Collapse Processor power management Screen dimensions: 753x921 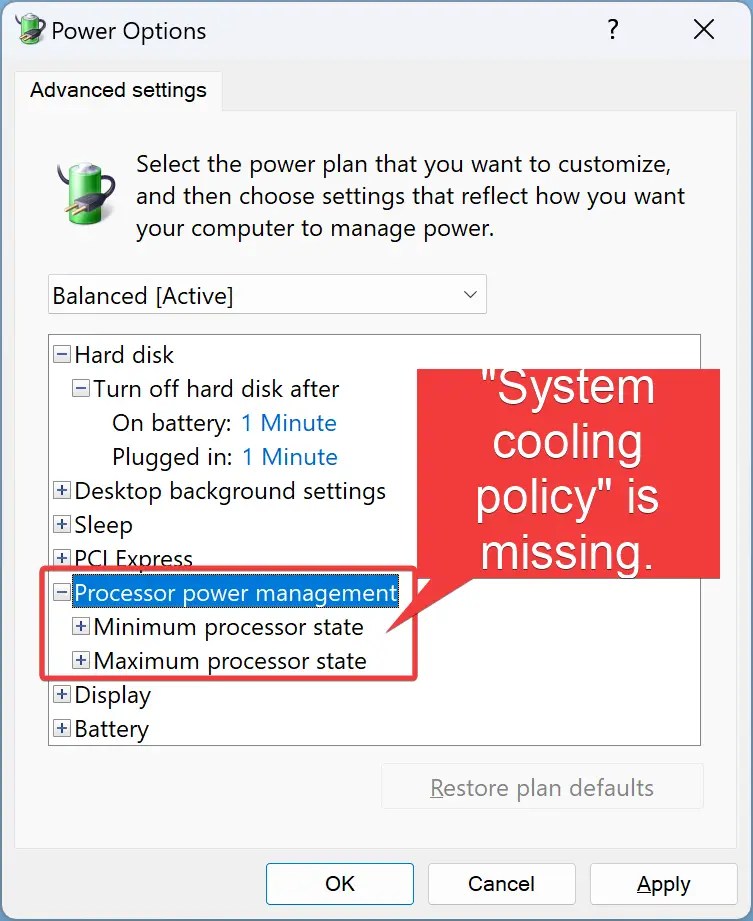[62, 592]
